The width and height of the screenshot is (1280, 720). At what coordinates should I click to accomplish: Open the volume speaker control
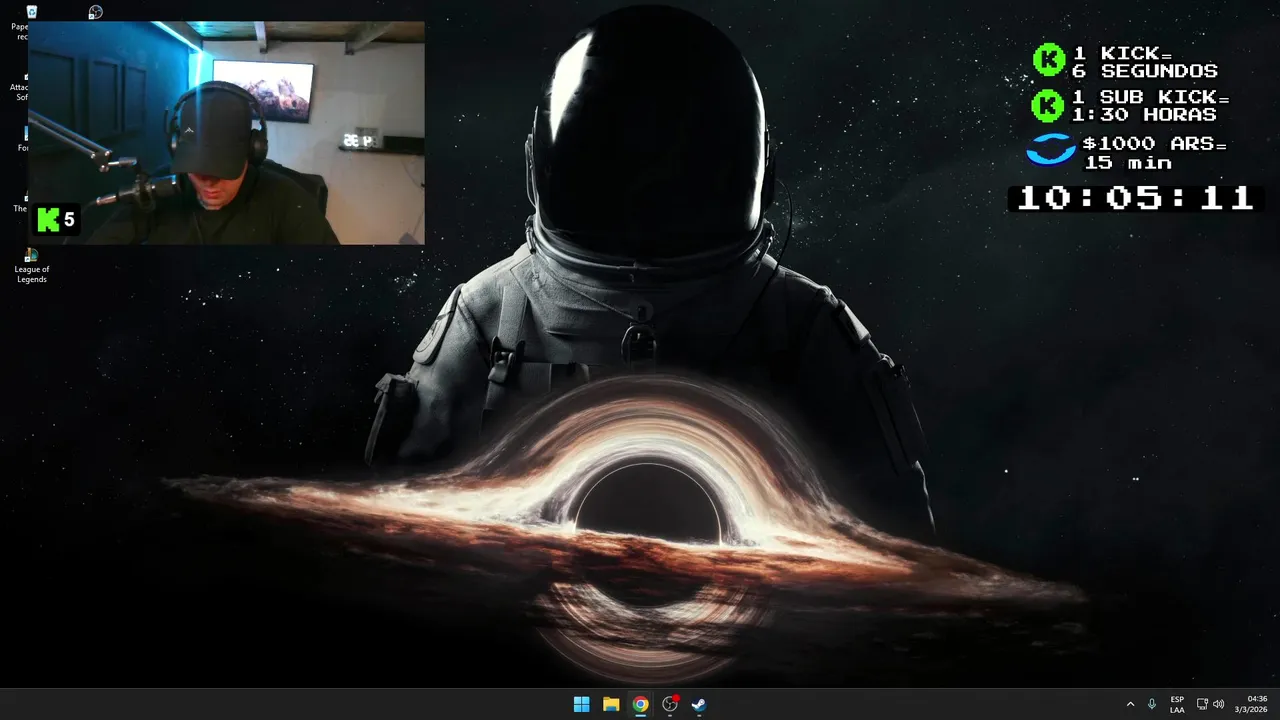pos(1218,704)
